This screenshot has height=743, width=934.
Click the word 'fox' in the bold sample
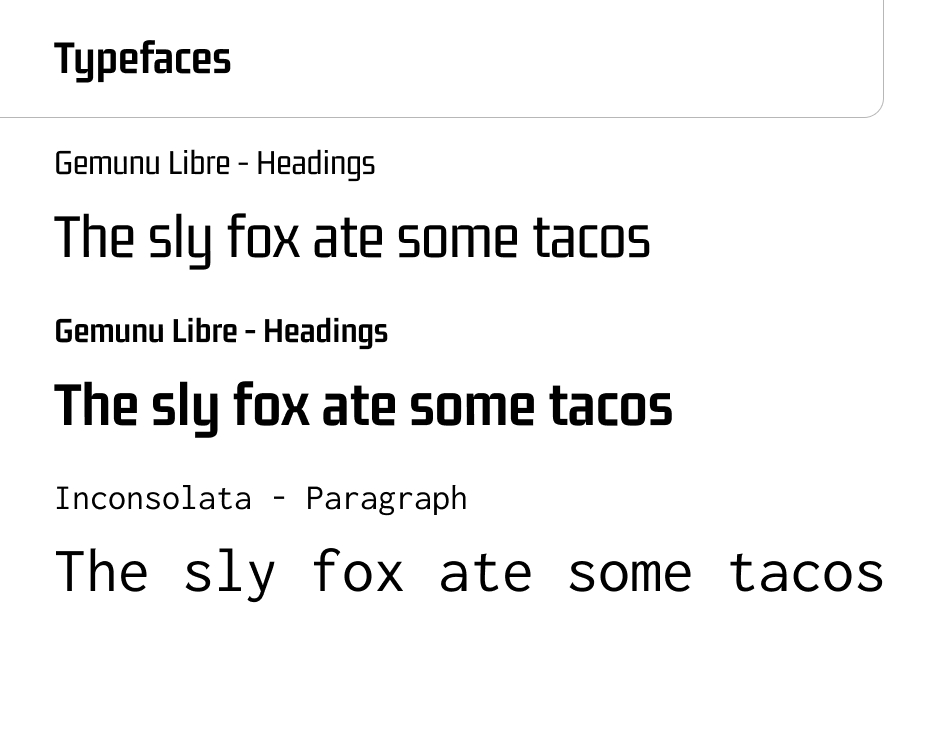(x=272, y=404)
